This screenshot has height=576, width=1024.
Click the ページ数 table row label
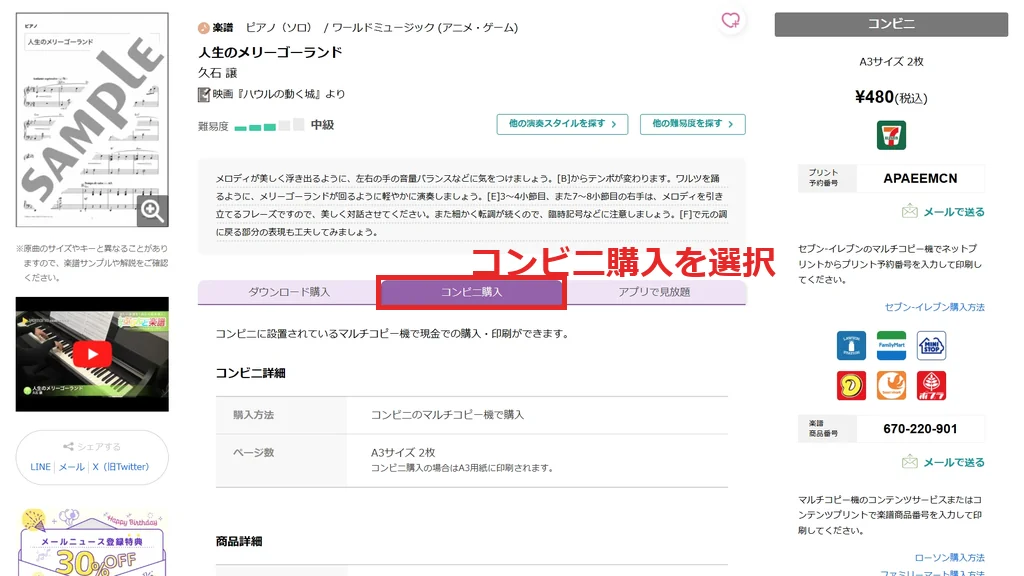point(253,453)
